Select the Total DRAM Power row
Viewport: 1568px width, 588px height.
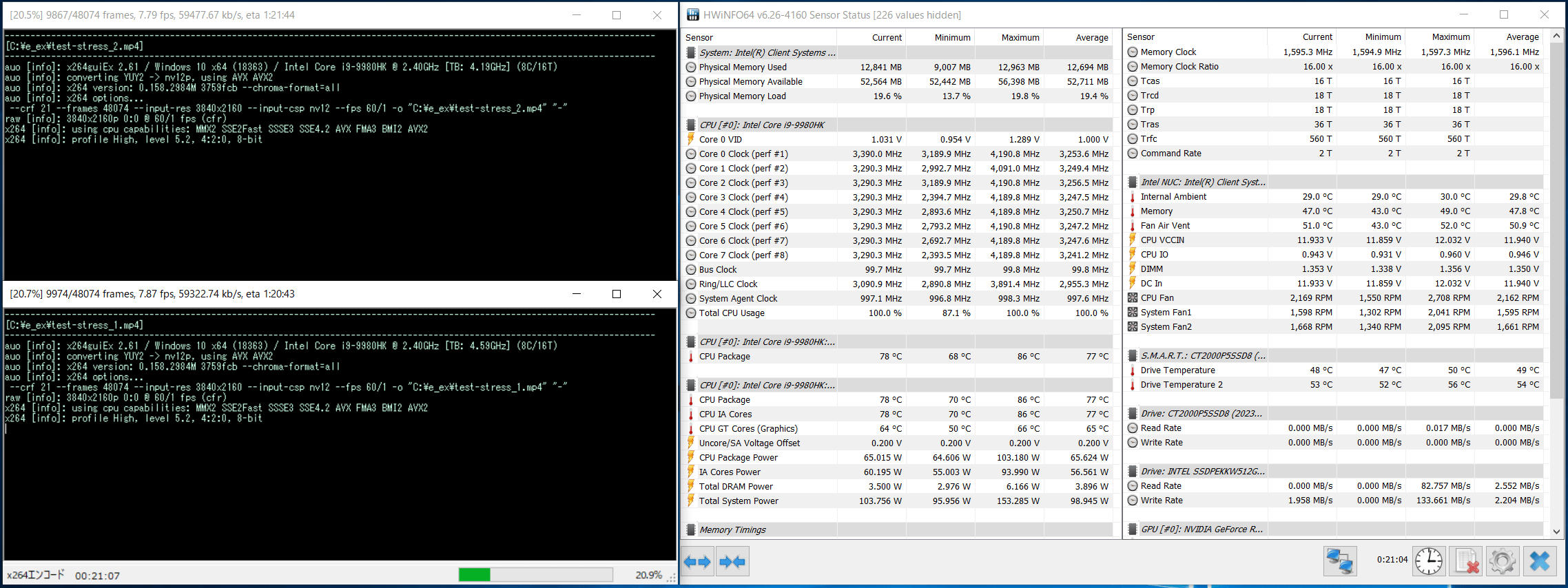point(897,486)
